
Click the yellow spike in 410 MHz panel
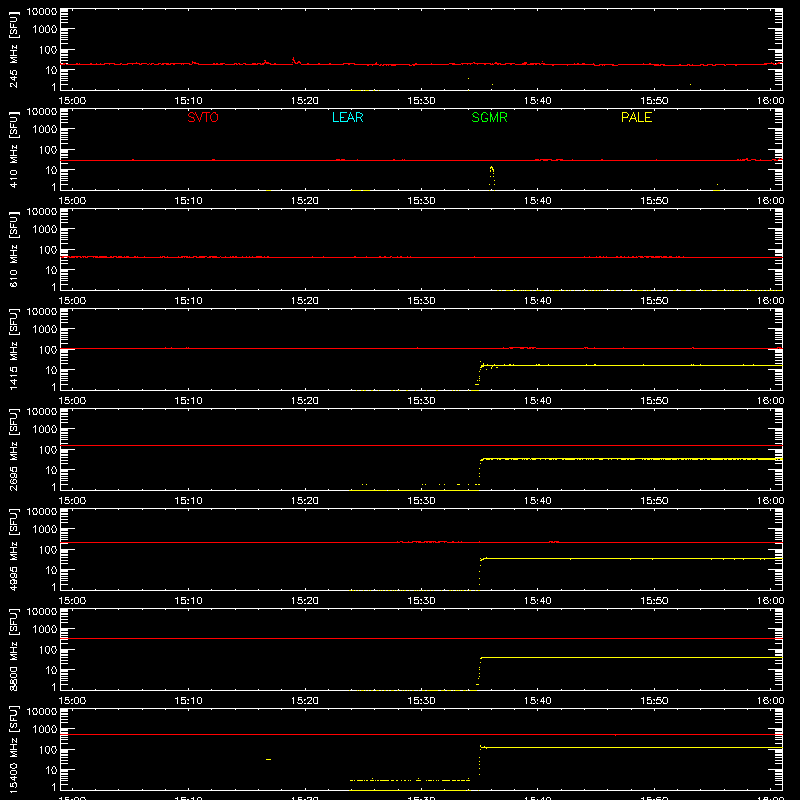pyautogui.click(x=491, y=176)
